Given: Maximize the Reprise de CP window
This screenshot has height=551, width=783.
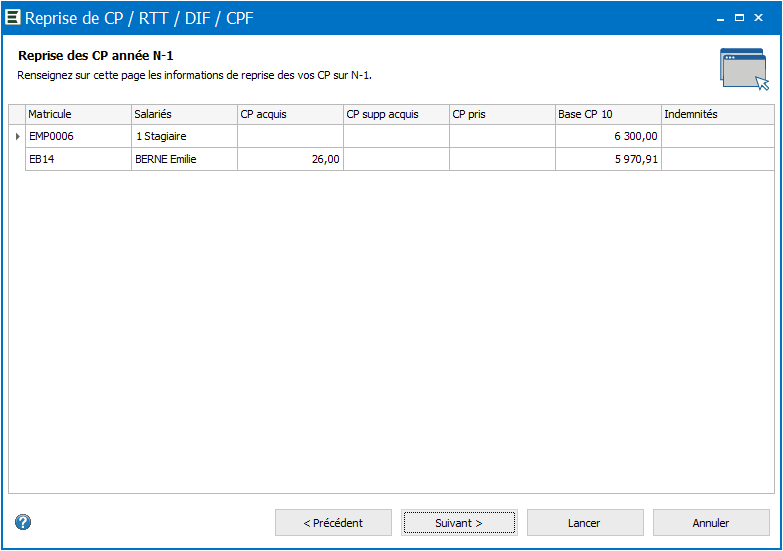Looking at the screenshot, I should click(739, 18).
